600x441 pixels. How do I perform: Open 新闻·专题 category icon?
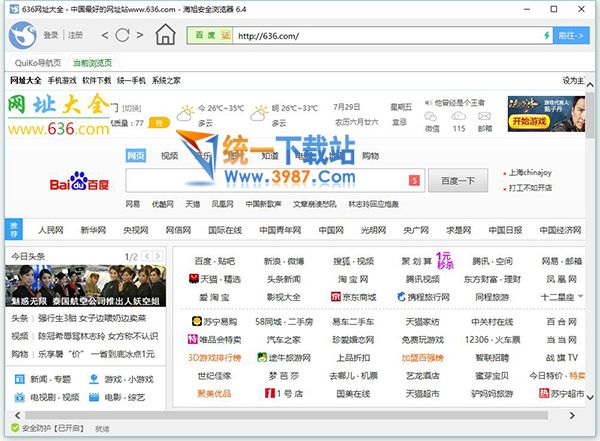click(x=19, y=379)
